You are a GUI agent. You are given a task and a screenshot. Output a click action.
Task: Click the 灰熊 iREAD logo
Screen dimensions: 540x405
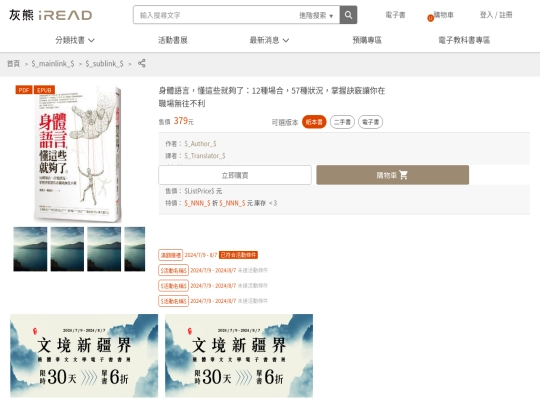pos(51,15)
